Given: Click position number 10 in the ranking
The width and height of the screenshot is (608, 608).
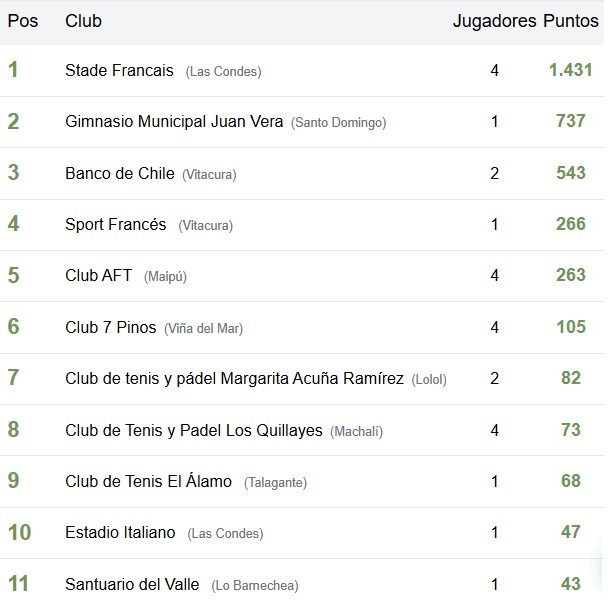Looking at the screenshot, I should pyautogui.click(x=19, y=532).
